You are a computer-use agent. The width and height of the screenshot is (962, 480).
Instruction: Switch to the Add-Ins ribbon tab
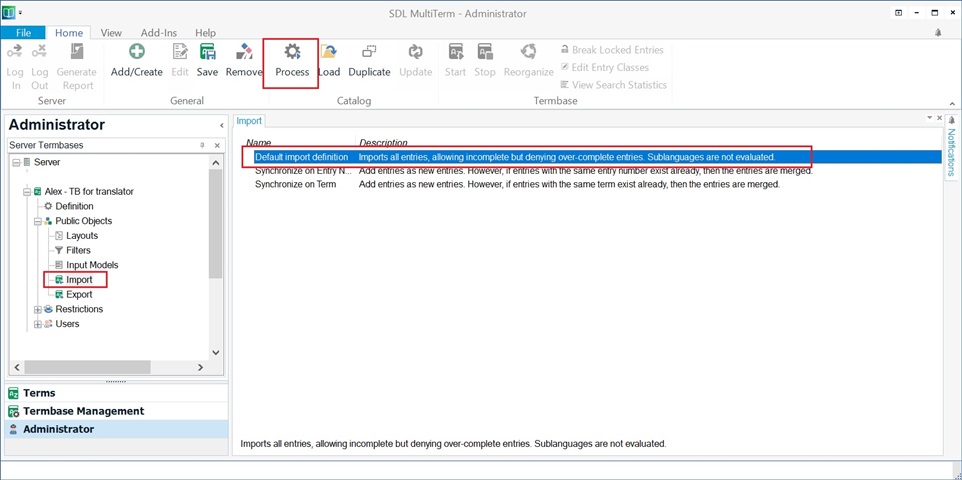pyautogui.click(x=159, y=33)
